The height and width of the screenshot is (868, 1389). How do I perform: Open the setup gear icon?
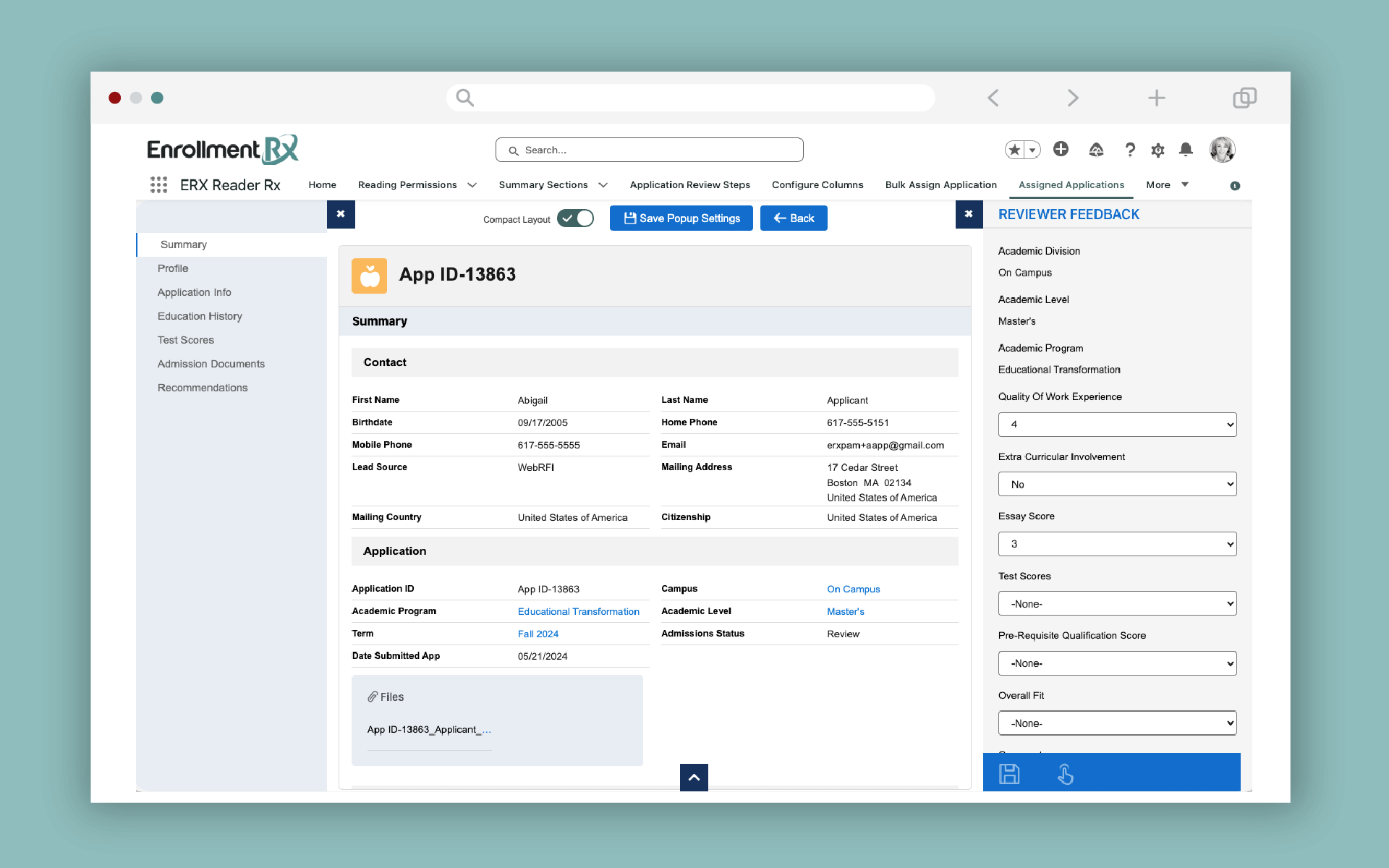pos(1157,150)
